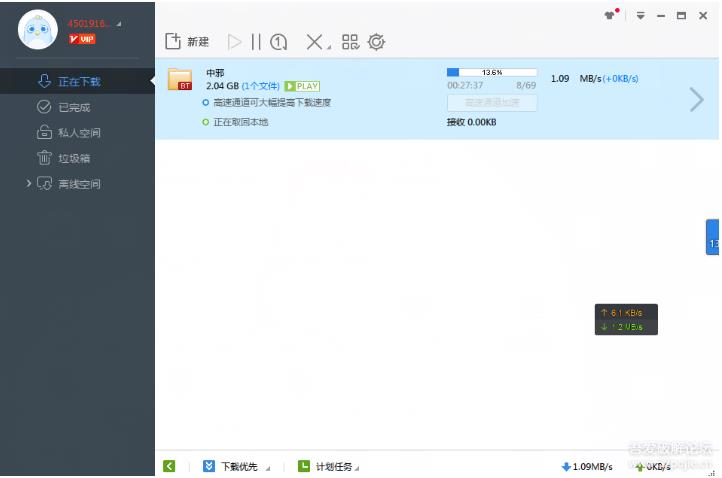Click the 接收 0.00KB text
722x478 pixels.
(472, 122)
